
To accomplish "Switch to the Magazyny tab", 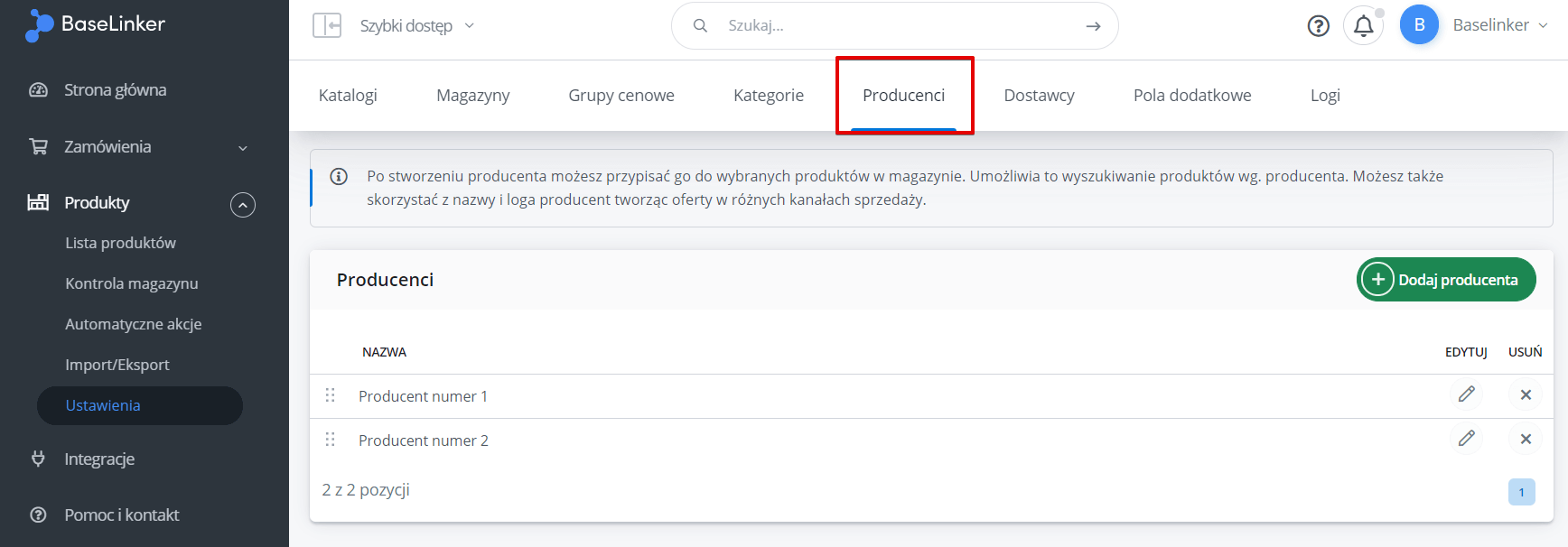I will point(473,95).
